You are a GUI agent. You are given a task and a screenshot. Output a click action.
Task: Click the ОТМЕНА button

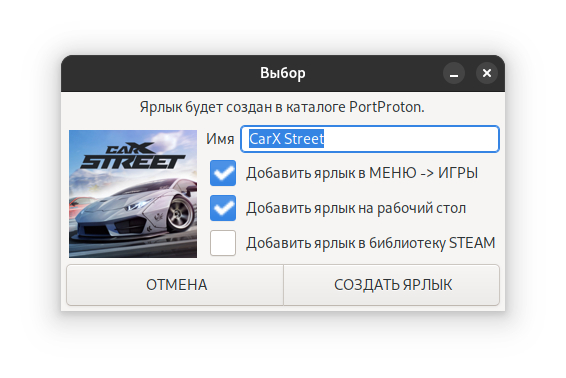click(175, 285)
